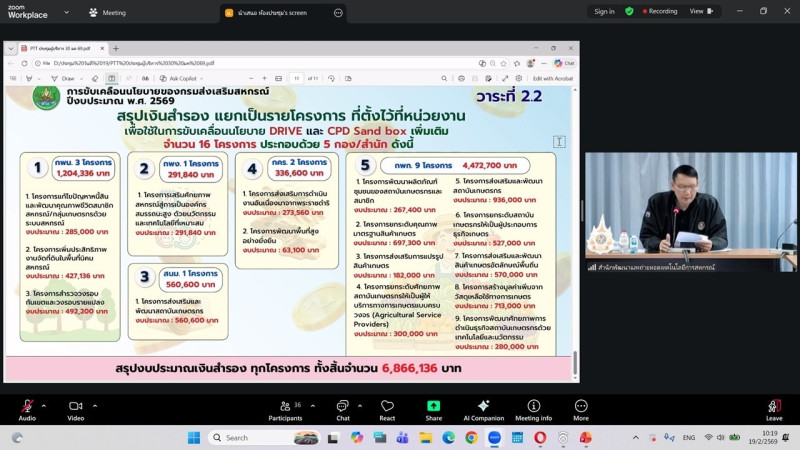Turn on camera with the Video button
The image size is (800, 450).
[x=75, y=408]
